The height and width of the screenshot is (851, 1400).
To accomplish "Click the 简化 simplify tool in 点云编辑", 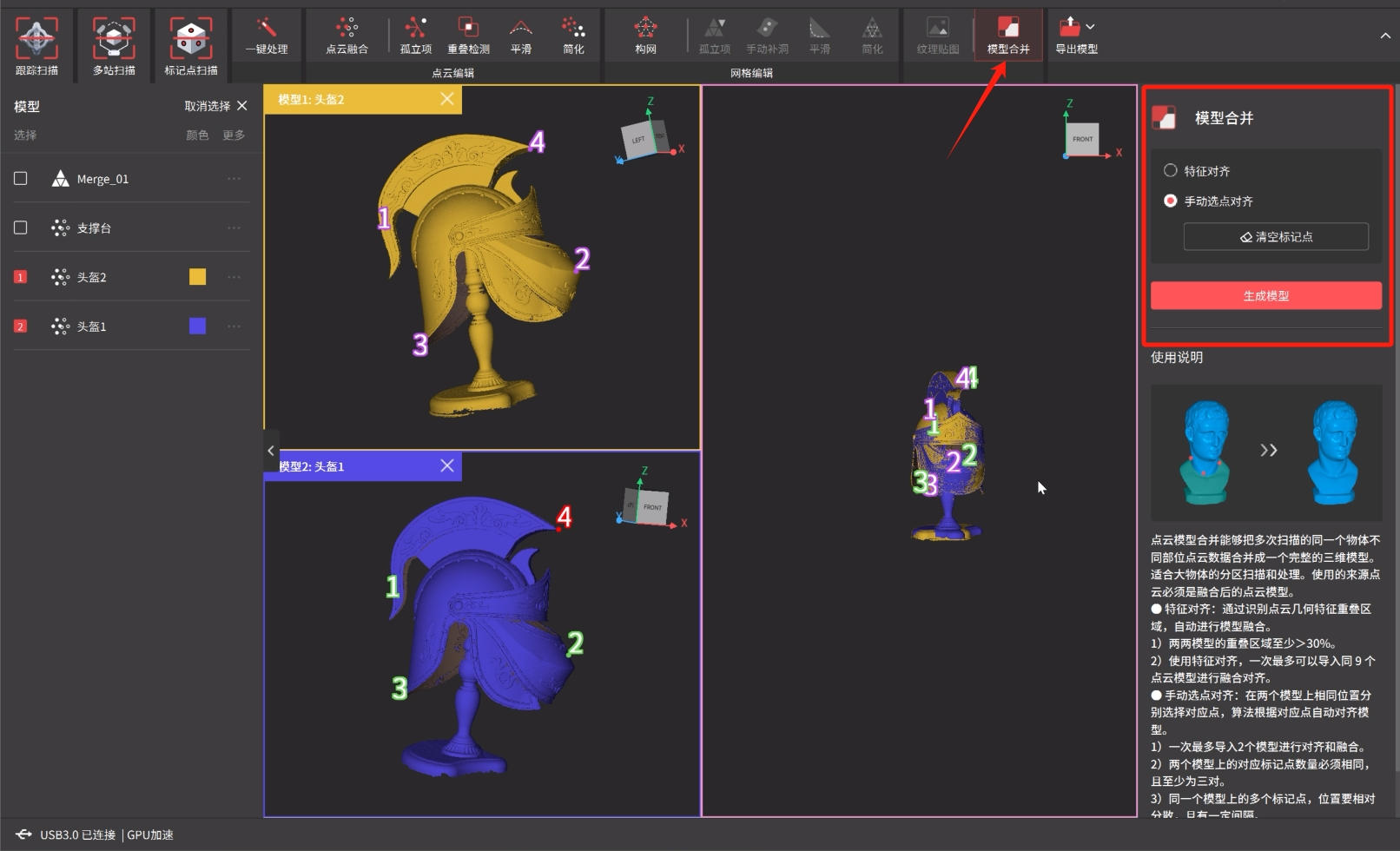I will point(573,36).
